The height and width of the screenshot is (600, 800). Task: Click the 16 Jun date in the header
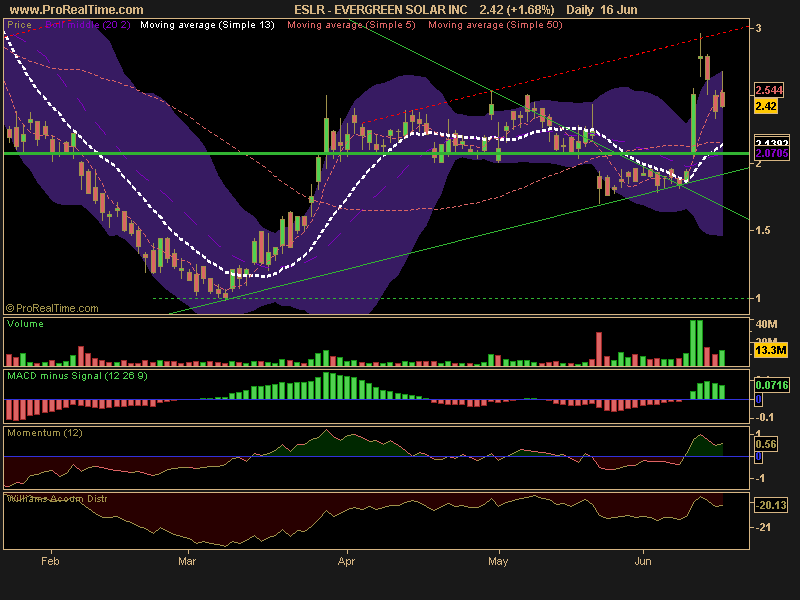(618, 10)
